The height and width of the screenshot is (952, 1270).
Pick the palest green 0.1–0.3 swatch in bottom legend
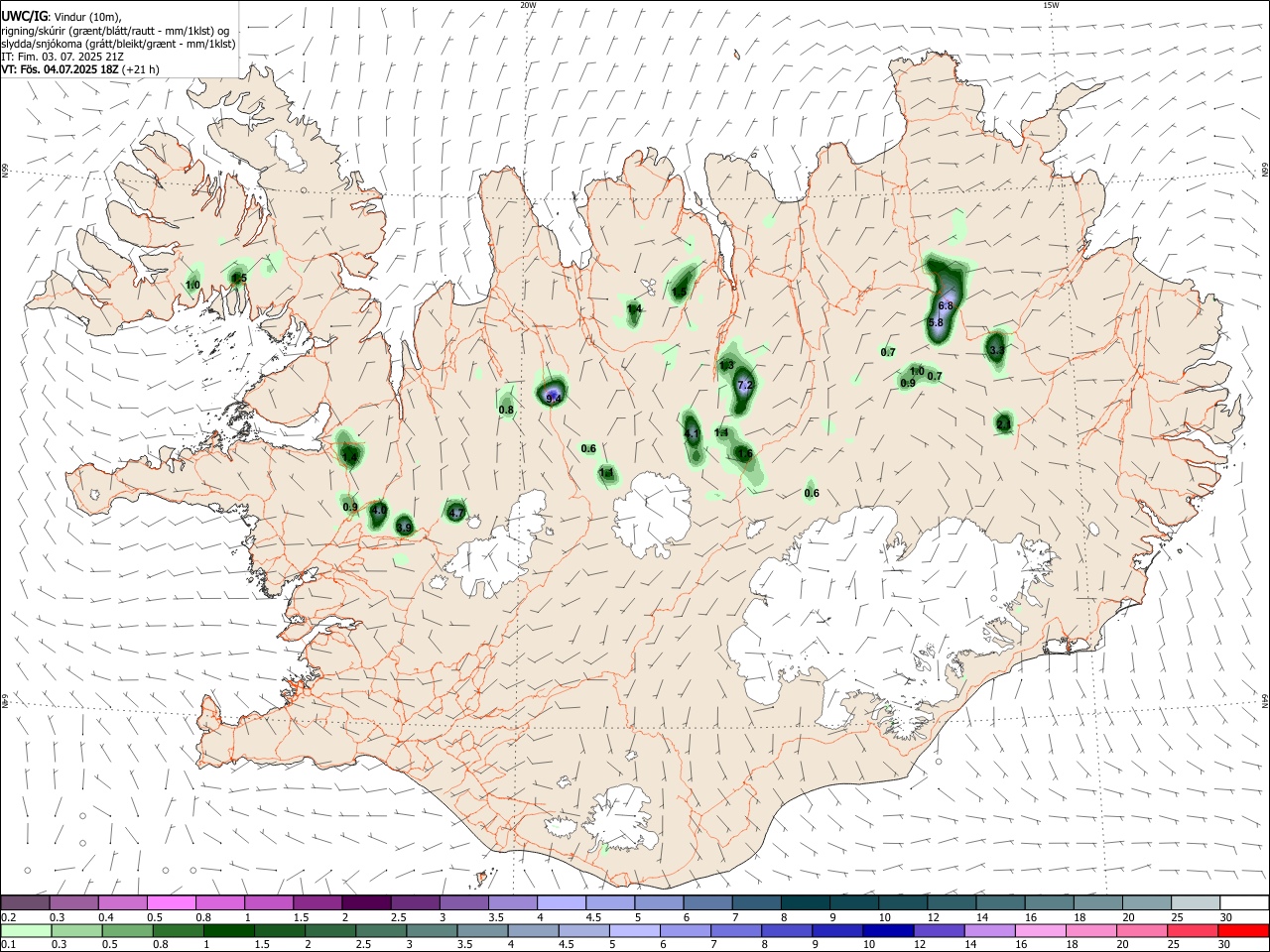point(25,931)
